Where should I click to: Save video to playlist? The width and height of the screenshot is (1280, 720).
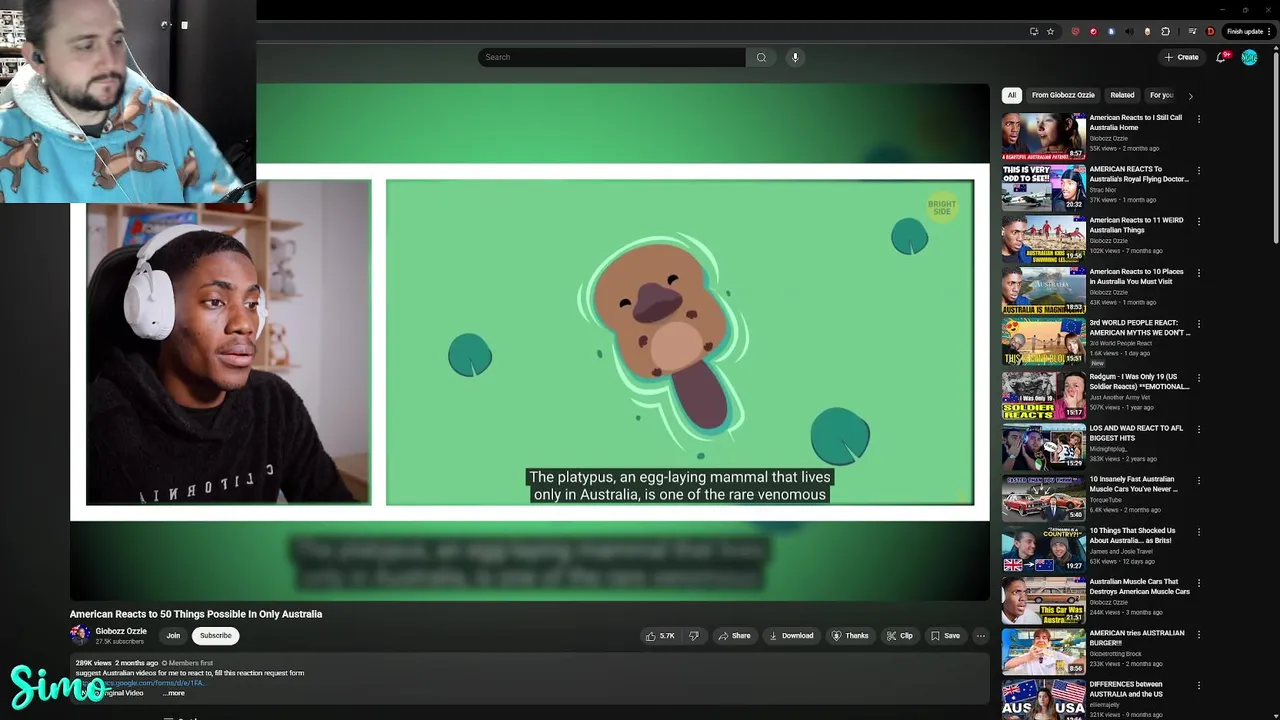[945, 636]
